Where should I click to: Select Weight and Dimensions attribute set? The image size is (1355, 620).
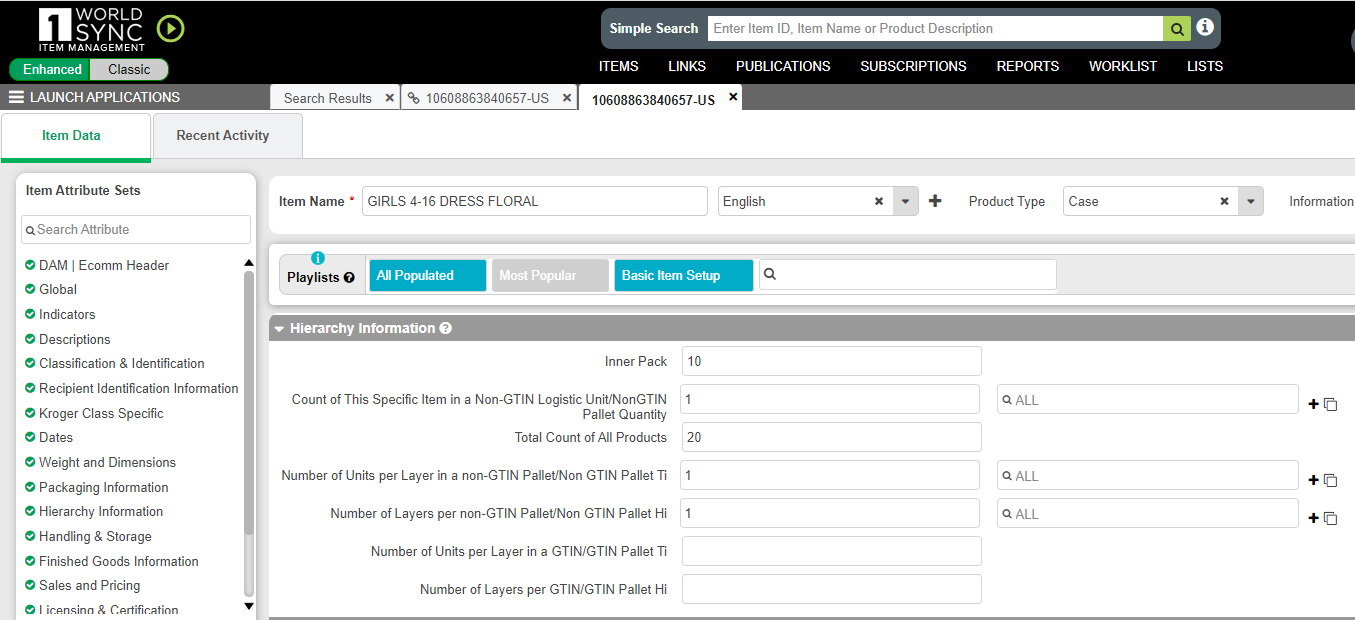point(107,462)
